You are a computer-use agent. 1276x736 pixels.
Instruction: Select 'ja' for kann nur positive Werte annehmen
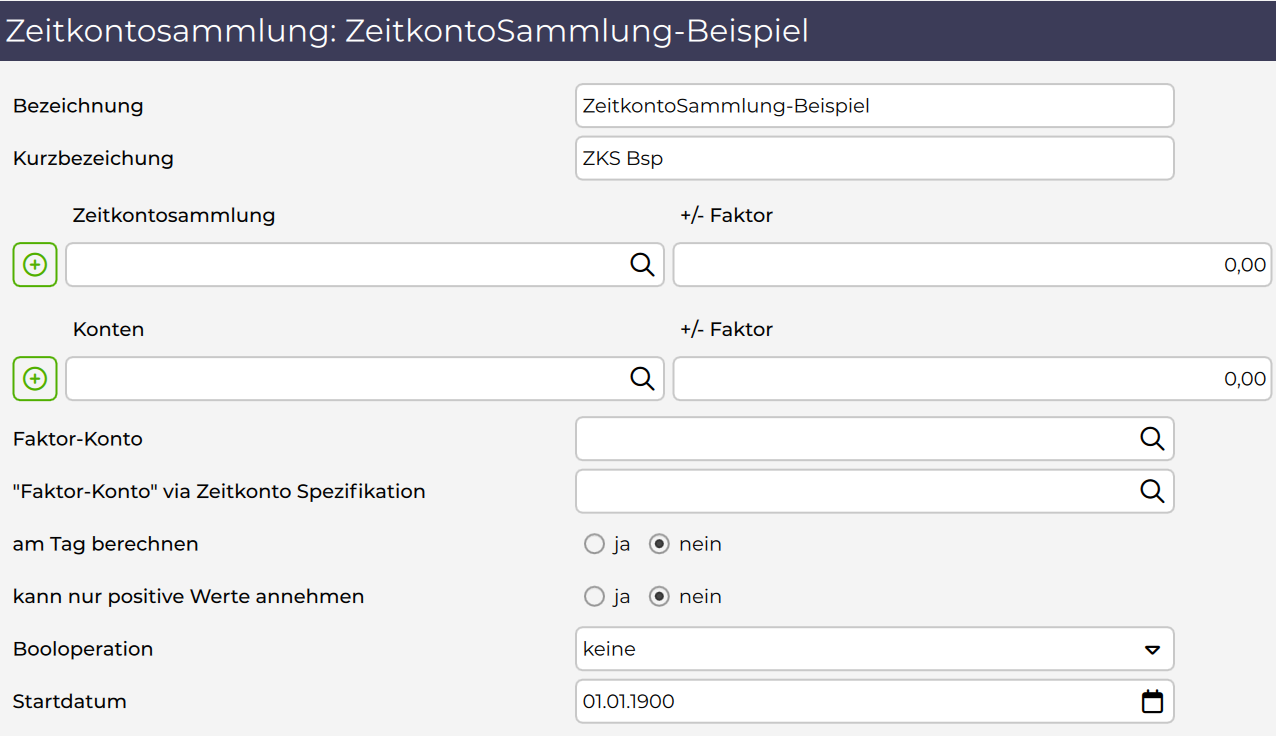click(x=594, y=597)
